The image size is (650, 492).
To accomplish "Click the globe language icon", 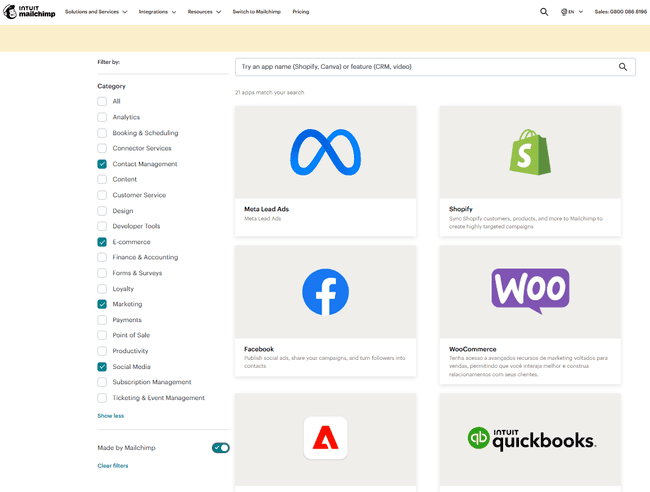I will (564, 12).
